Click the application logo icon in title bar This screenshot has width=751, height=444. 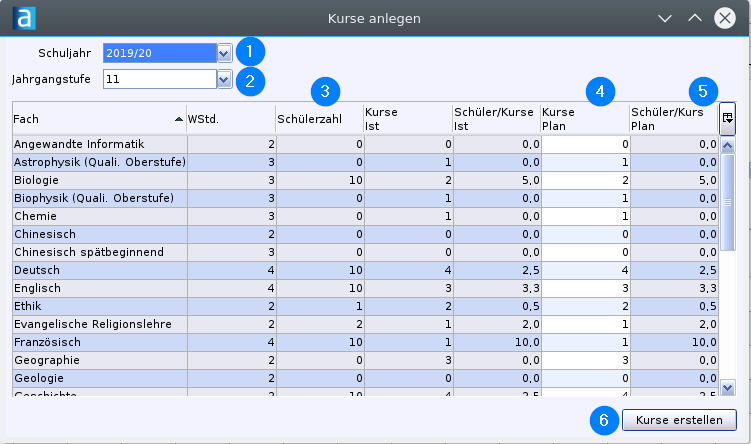pos(24,18)
